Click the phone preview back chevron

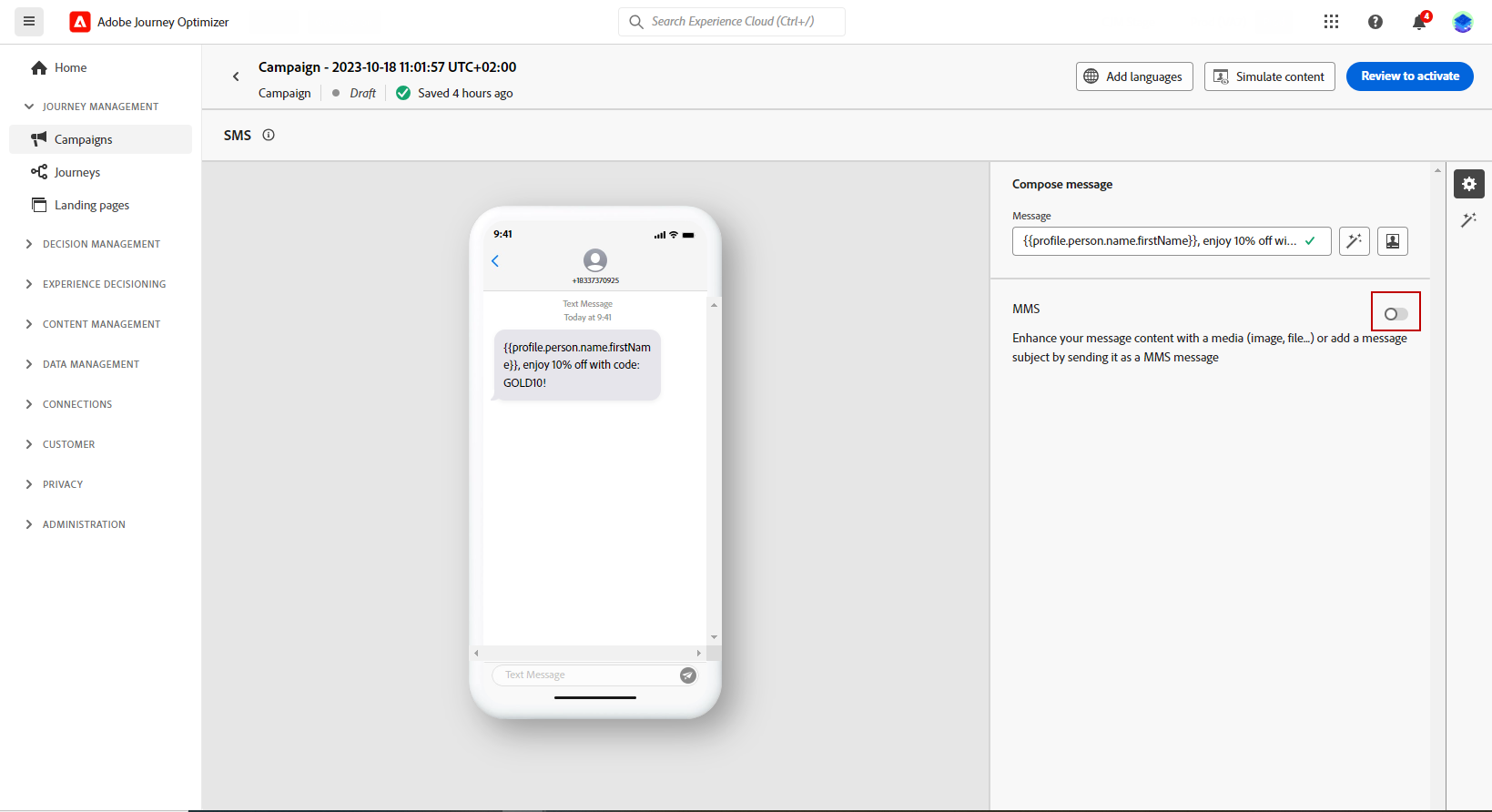pos(495,261)
